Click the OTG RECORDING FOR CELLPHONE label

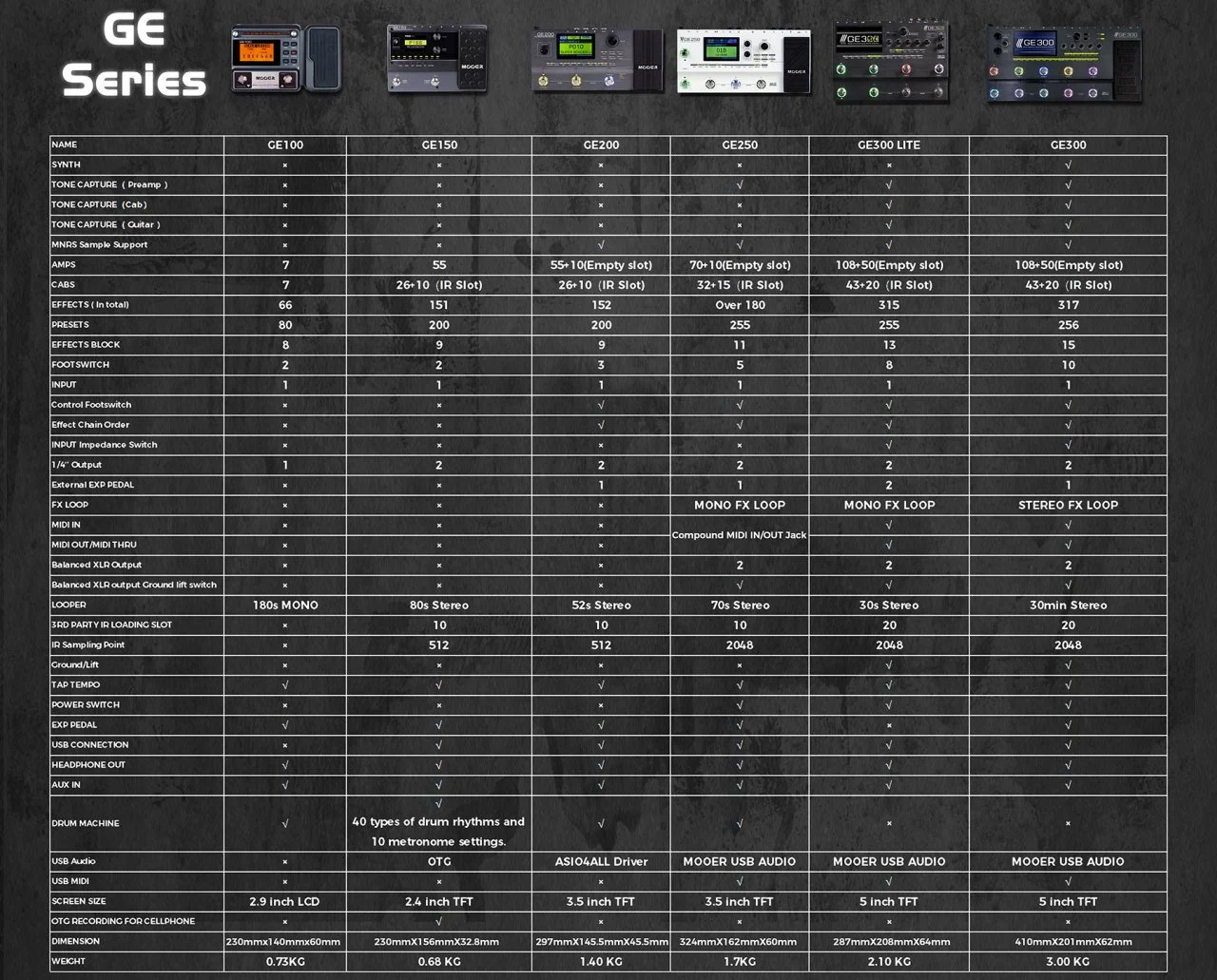pos(124,921)
